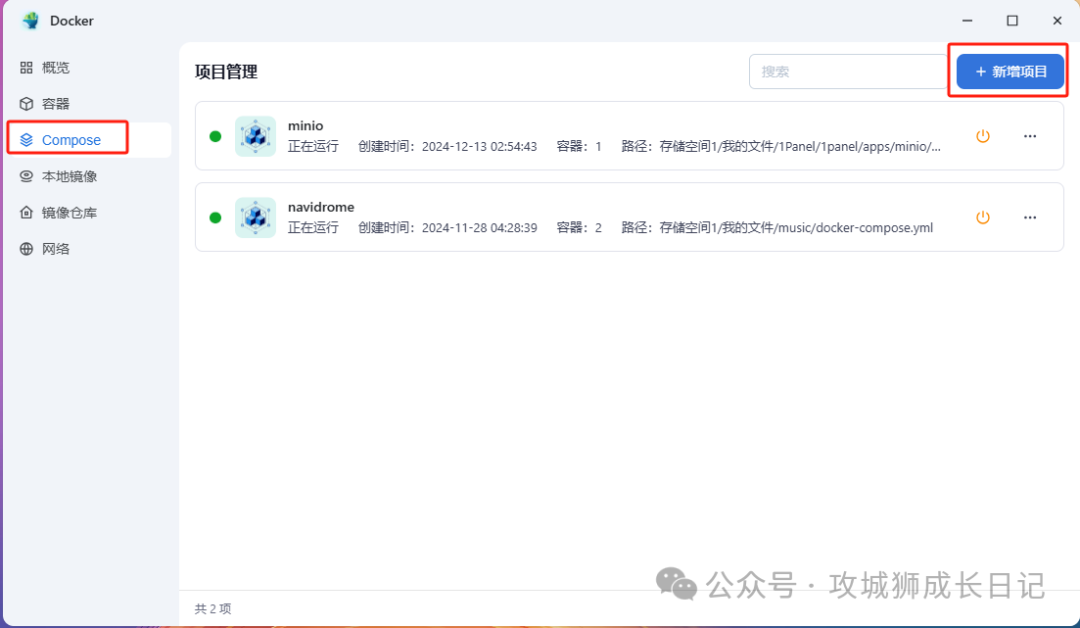Image resolution: width=1080 pixels, height=628 pixels.
Task: Click the Docker whale logo
Action: 30,21
